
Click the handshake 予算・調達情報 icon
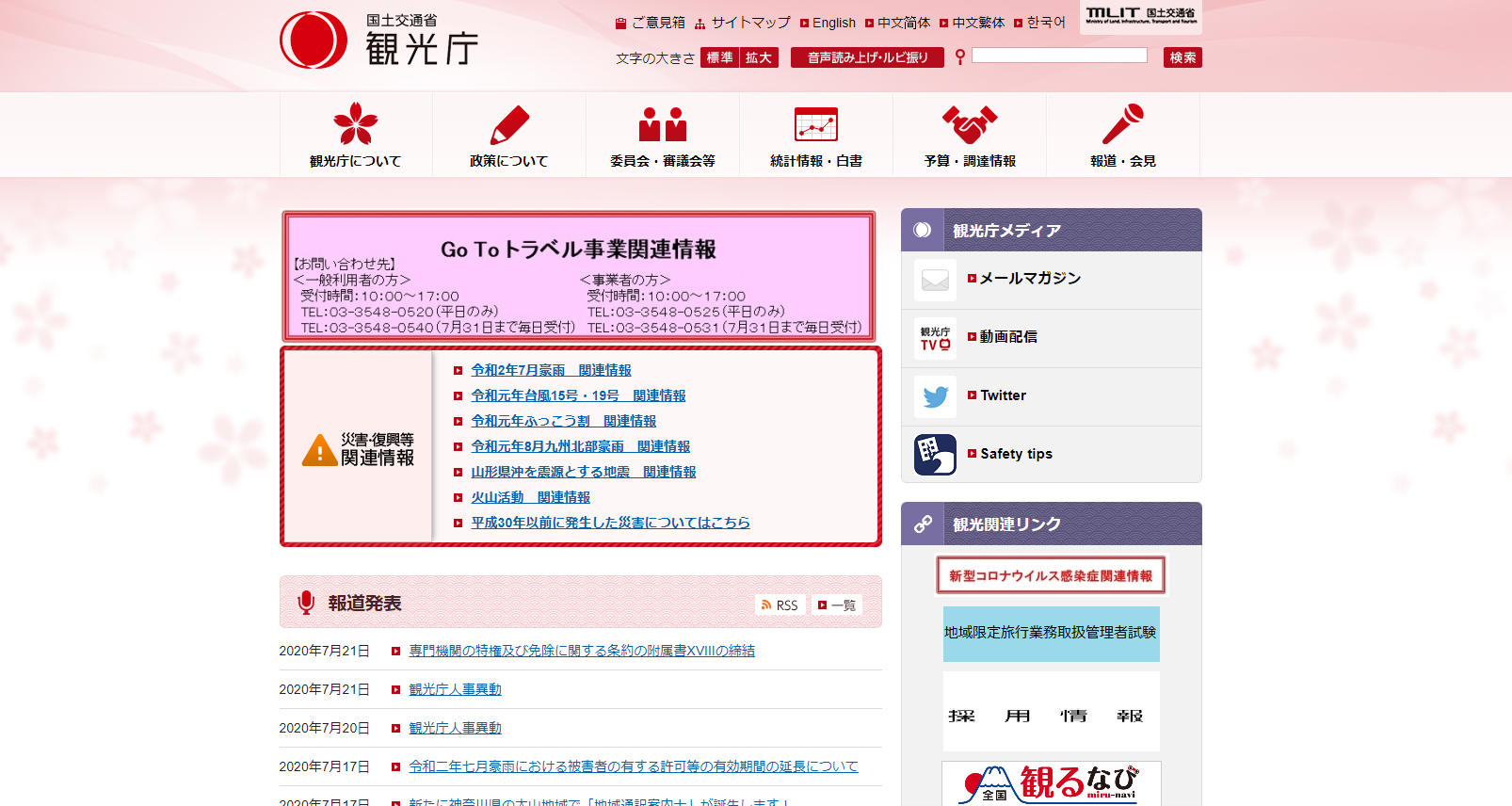pyautogui.click(x=970, y=124)
